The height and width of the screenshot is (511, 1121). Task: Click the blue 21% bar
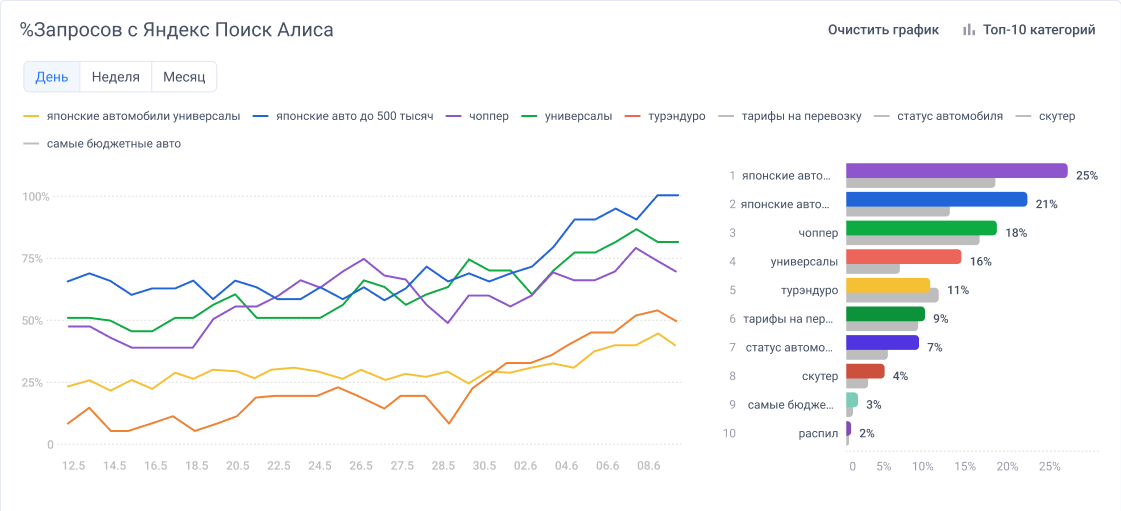click(x=936, y=199)
